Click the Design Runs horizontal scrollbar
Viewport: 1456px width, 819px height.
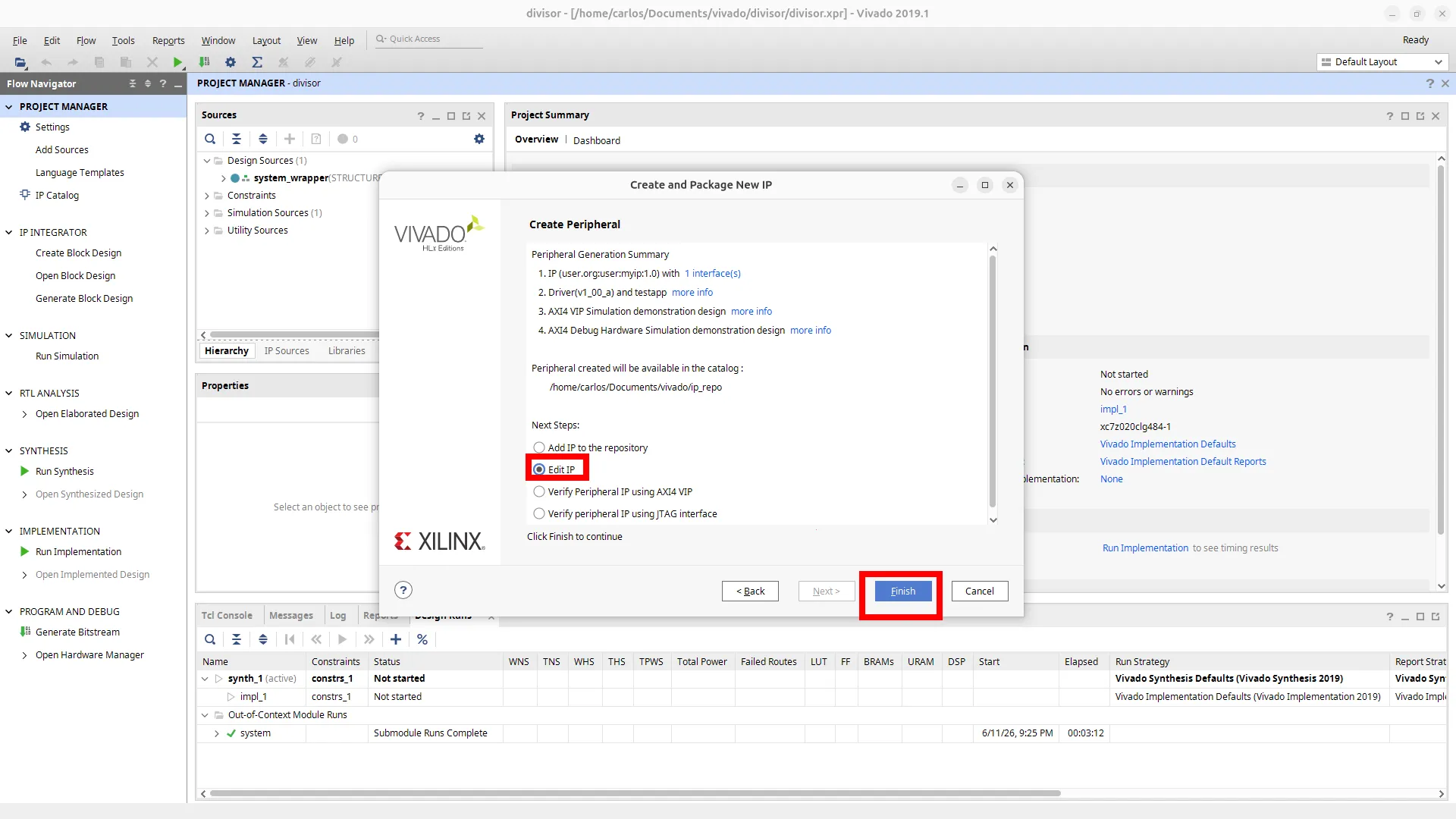[x=635, y=793]
